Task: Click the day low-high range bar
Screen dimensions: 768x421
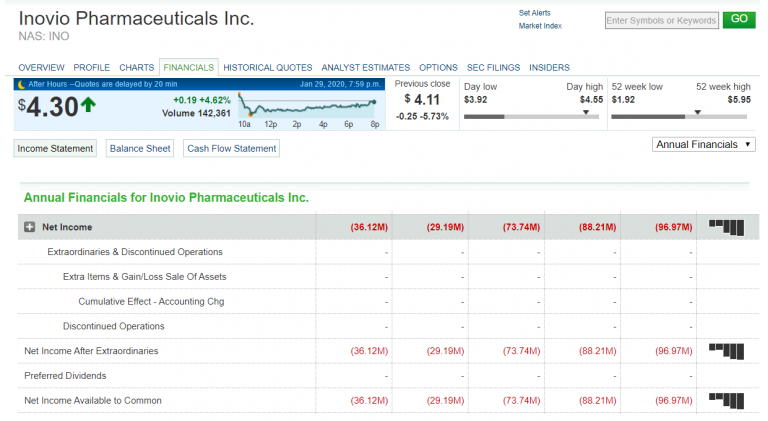Action: pos(531,116)
